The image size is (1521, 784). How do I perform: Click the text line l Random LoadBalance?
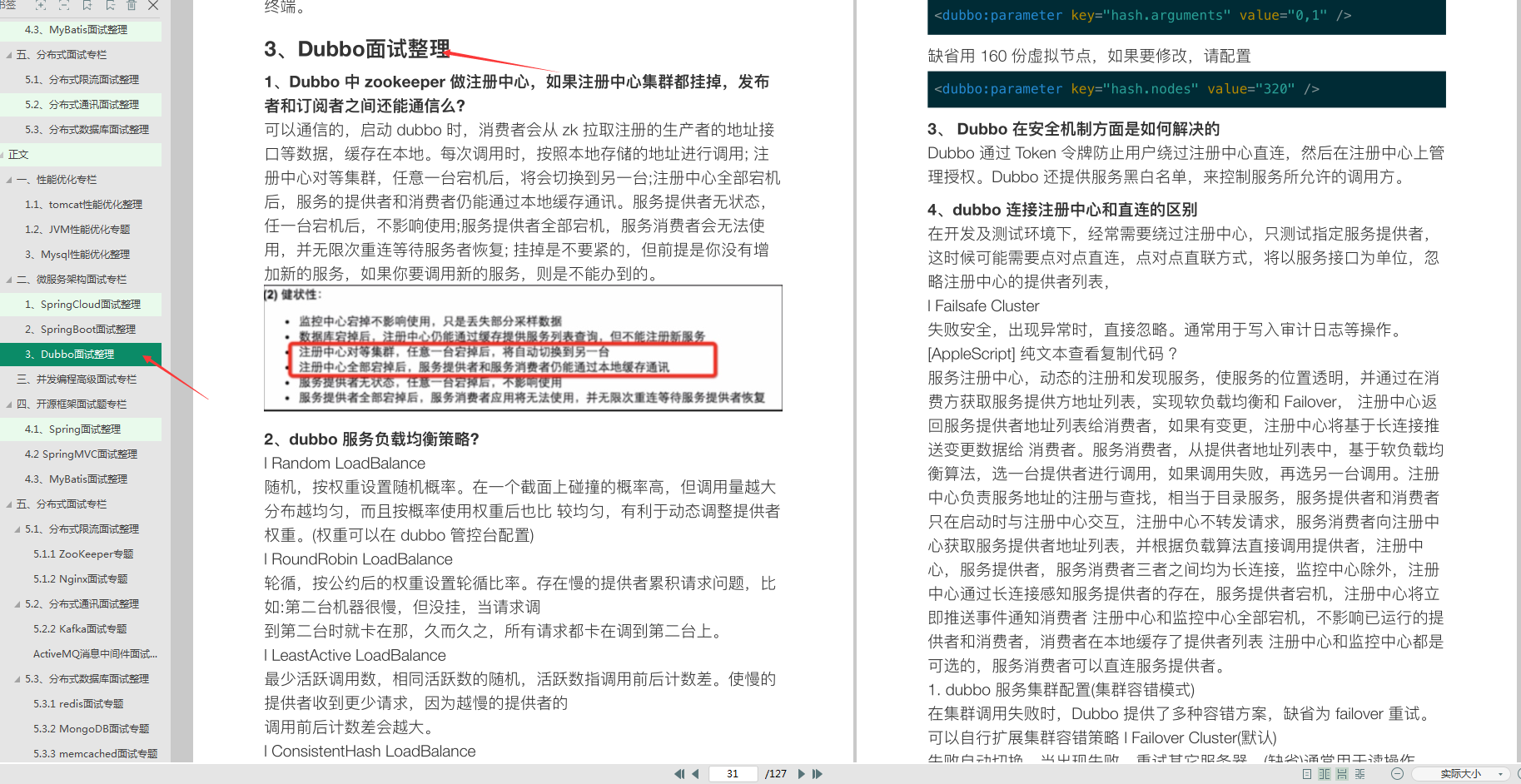tap(345, 464)
